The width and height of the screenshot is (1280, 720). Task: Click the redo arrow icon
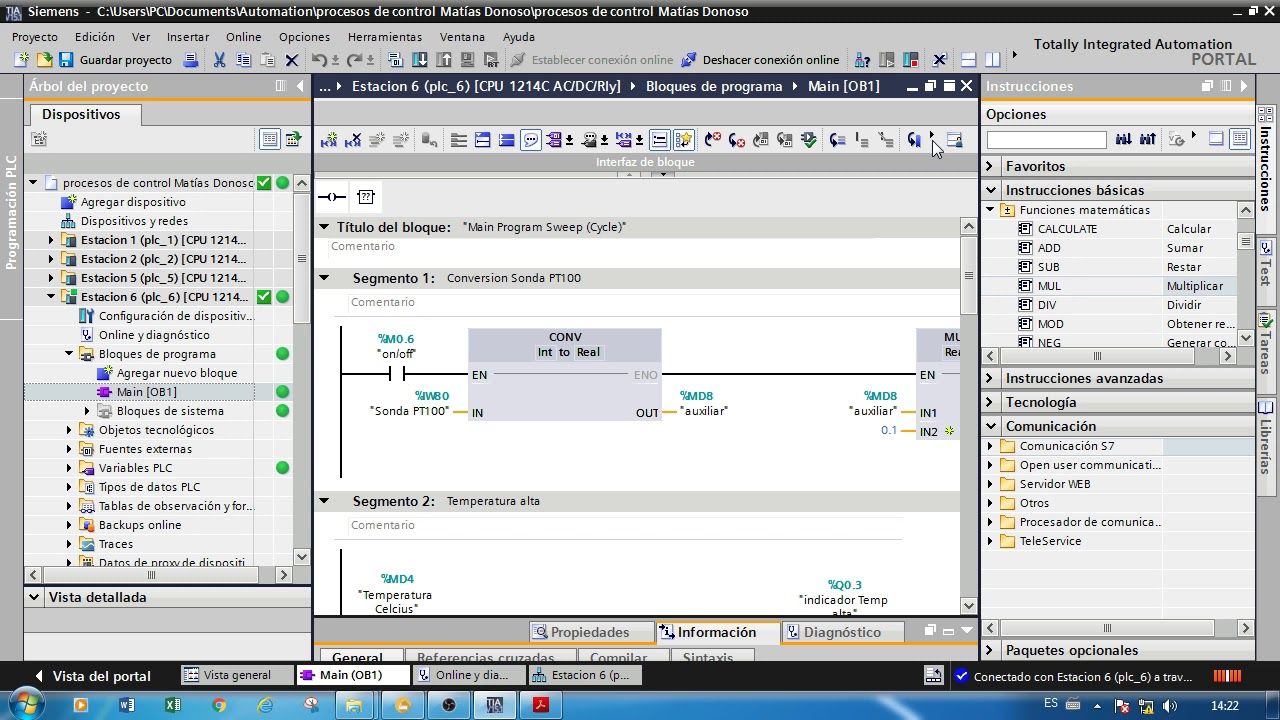(x=354, y=60)
